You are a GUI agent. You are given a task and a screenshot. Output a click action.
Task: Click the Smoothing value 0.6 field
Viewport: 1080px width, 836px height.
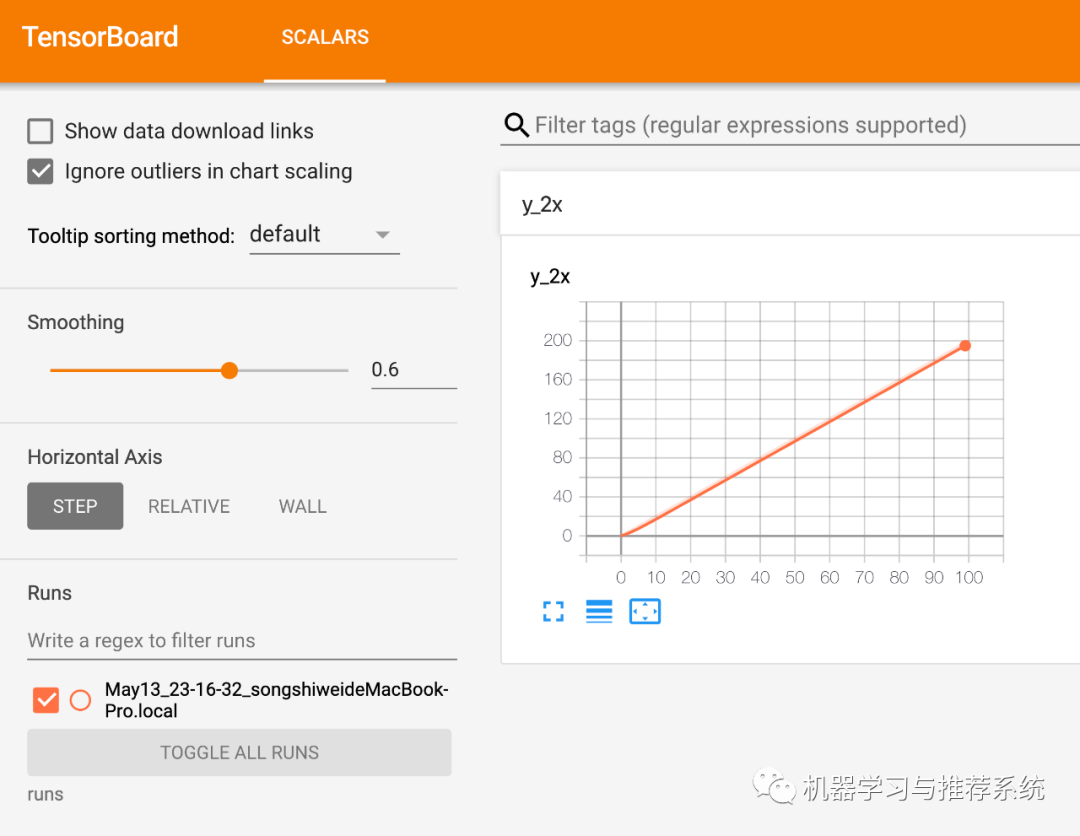[x=414, y=370]
